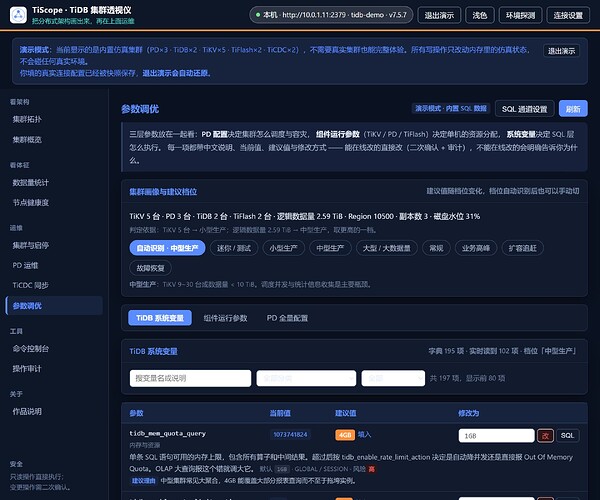
Task: Switch to light theme with 浅色 button
Action: pos(479,15)
